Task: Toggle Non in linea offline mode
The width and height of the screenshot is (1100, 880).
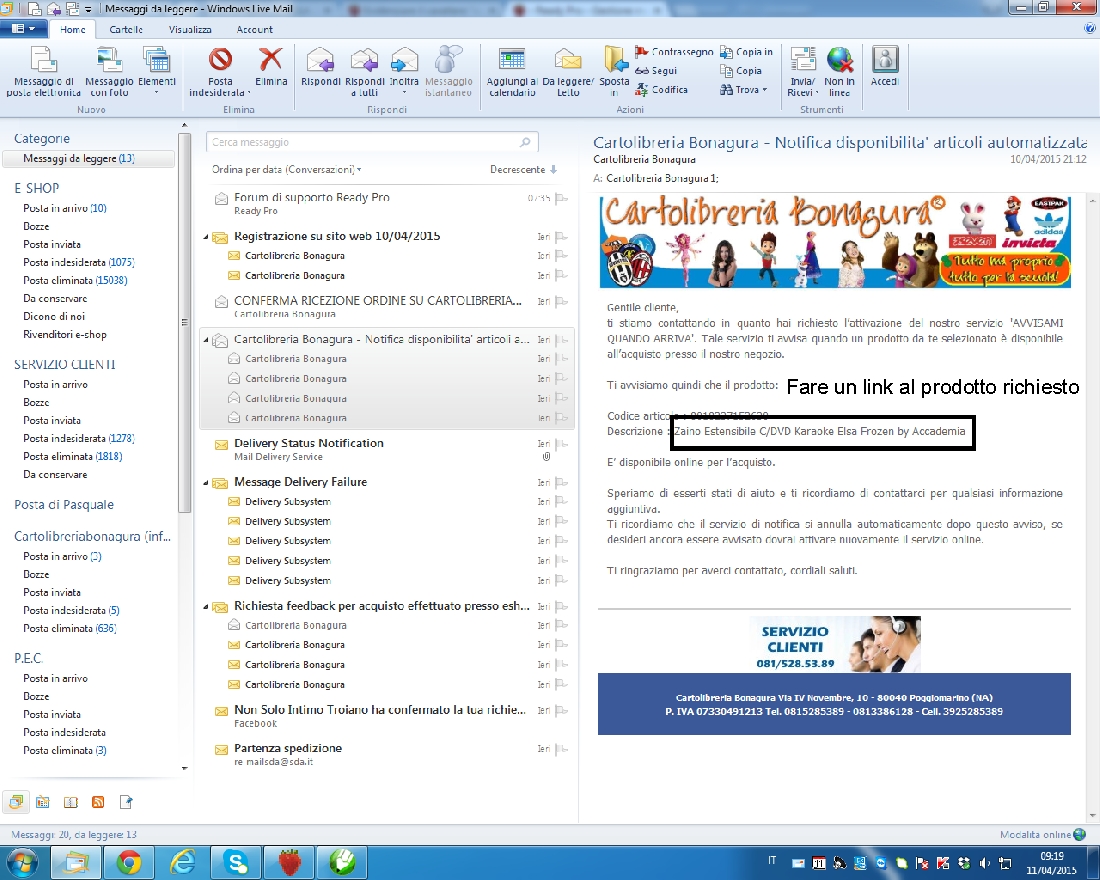Action: 839,71
